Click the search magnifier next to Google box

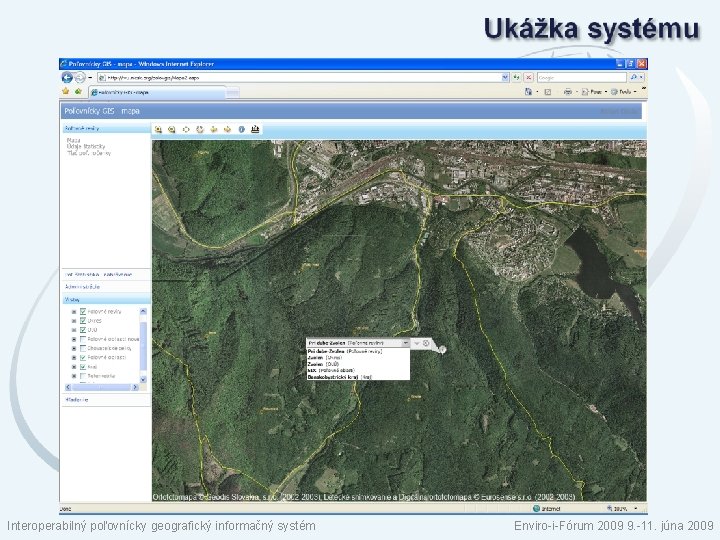click(x=634, y=78)
